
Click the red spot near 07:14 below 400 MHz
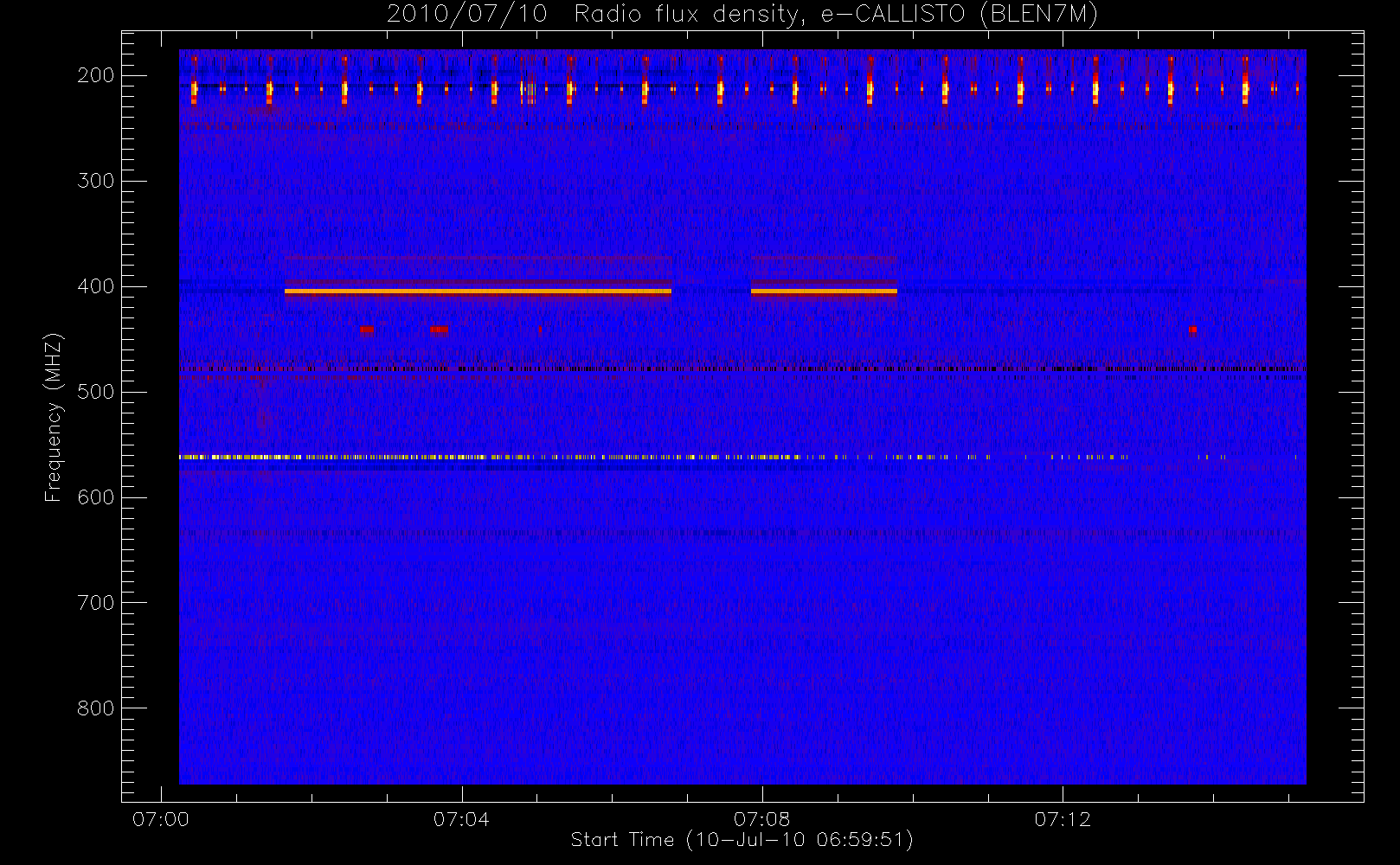(x=1192, y=330)
